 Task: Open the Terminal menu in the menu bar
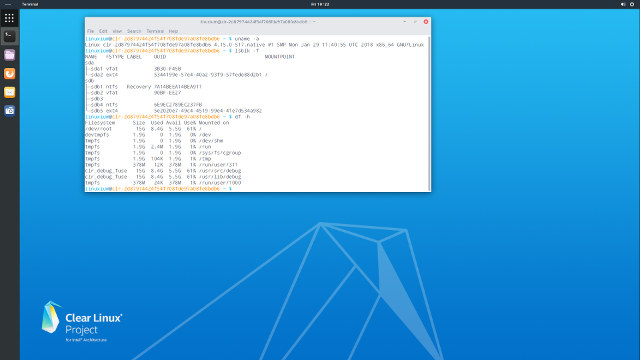pyautogui.click(x=155, y=31)
